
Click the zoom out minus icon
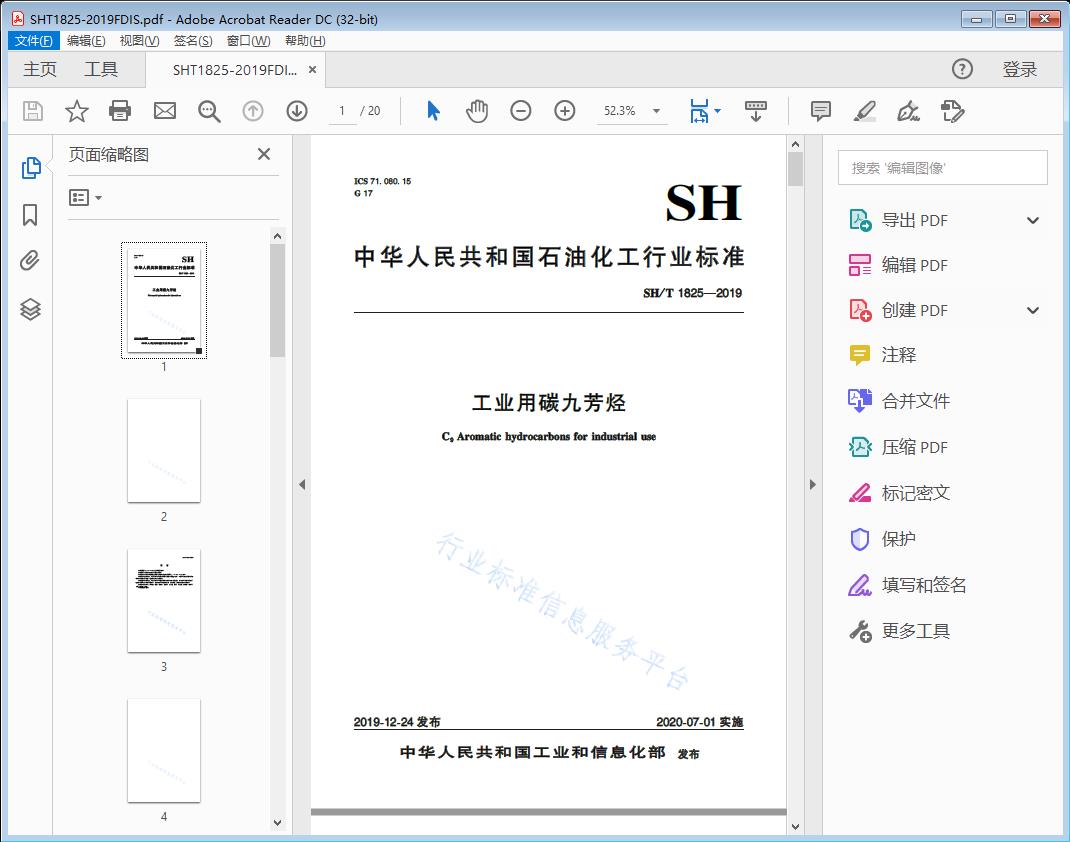click(521, 111)
